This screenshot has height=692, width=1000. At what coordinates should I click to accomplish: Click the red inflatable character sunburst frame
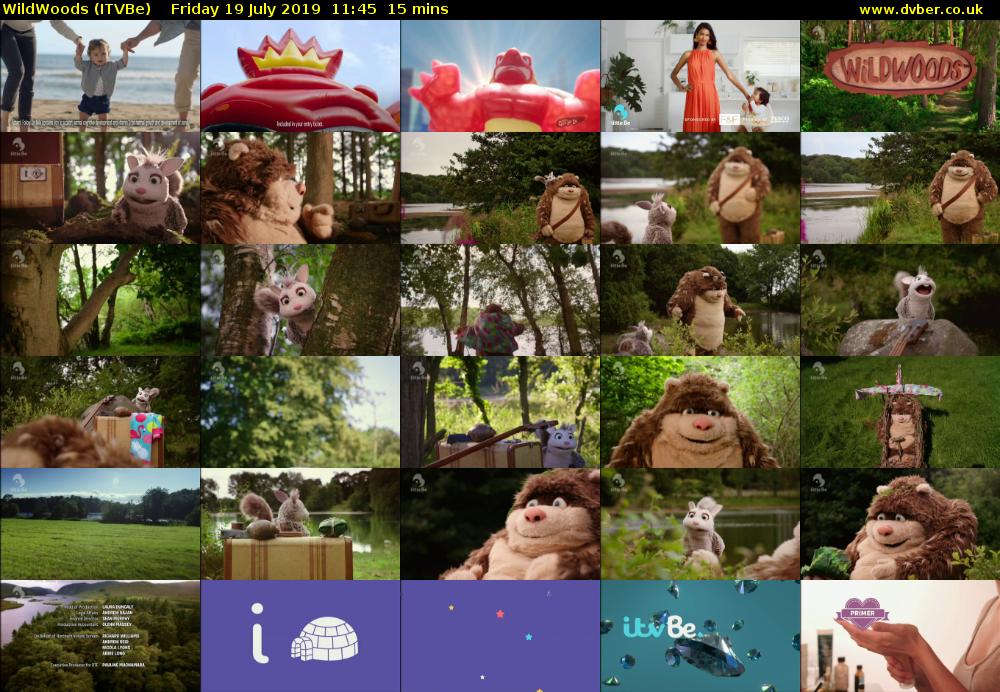[x=500, y=76]
